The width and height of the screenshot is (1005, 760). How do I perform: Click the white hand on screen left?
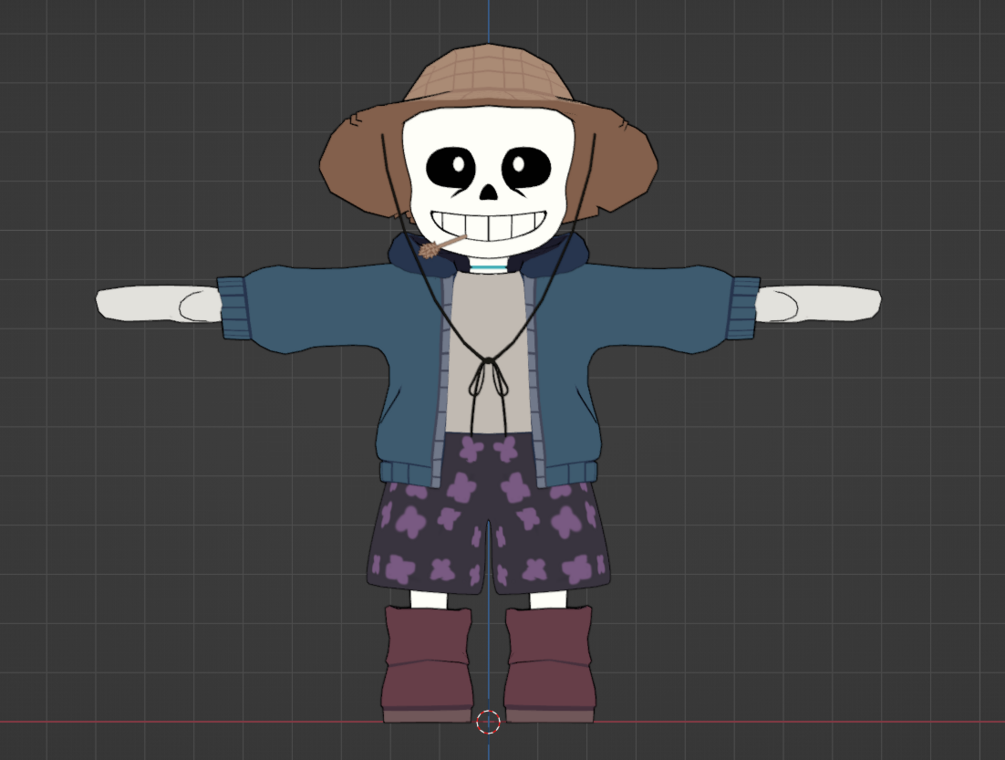[158, 304]
